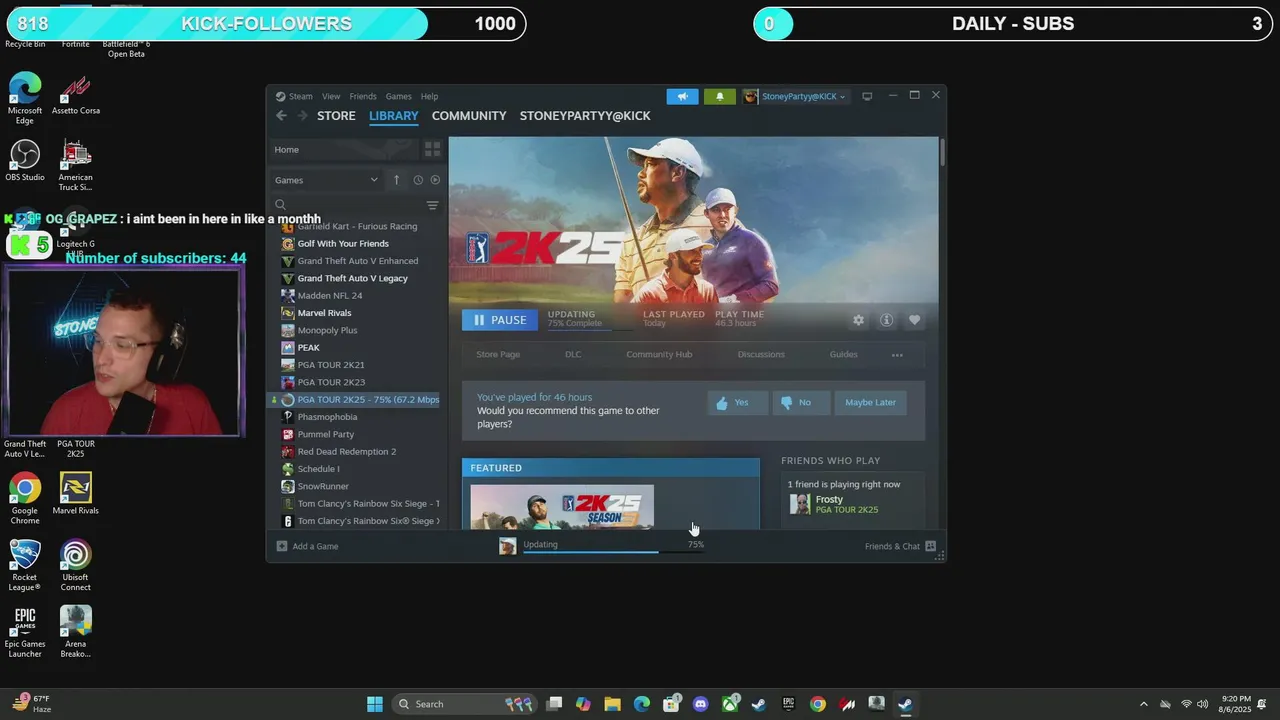1280x720 pixels.
Task: Open Google Chrome from the taskbar
Action: point(818,704)
